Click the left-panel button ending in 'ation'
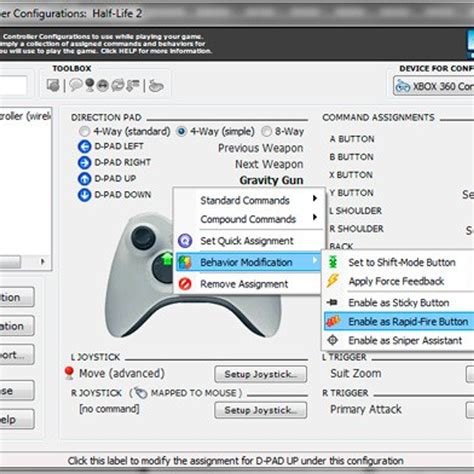Viewport: 474px width, 474px height. pyautogui.click(x=17, y=326)
